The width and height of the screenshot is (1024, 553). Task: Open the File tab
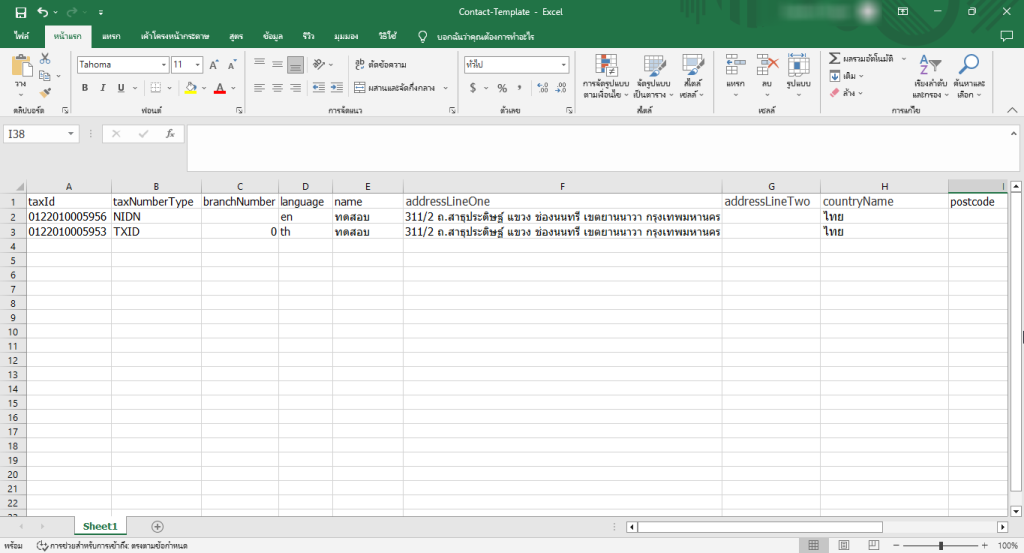22,37
